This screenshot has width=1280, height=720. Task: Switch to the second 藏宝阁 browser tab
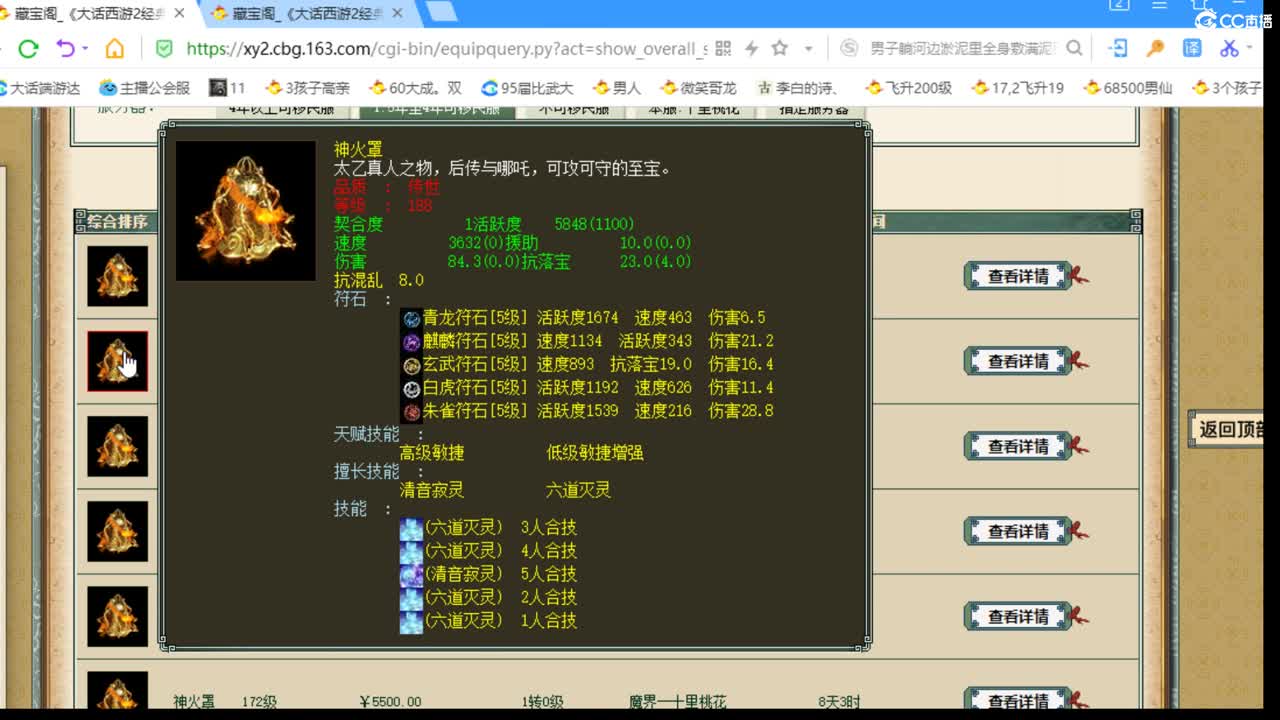coord(305,13)
